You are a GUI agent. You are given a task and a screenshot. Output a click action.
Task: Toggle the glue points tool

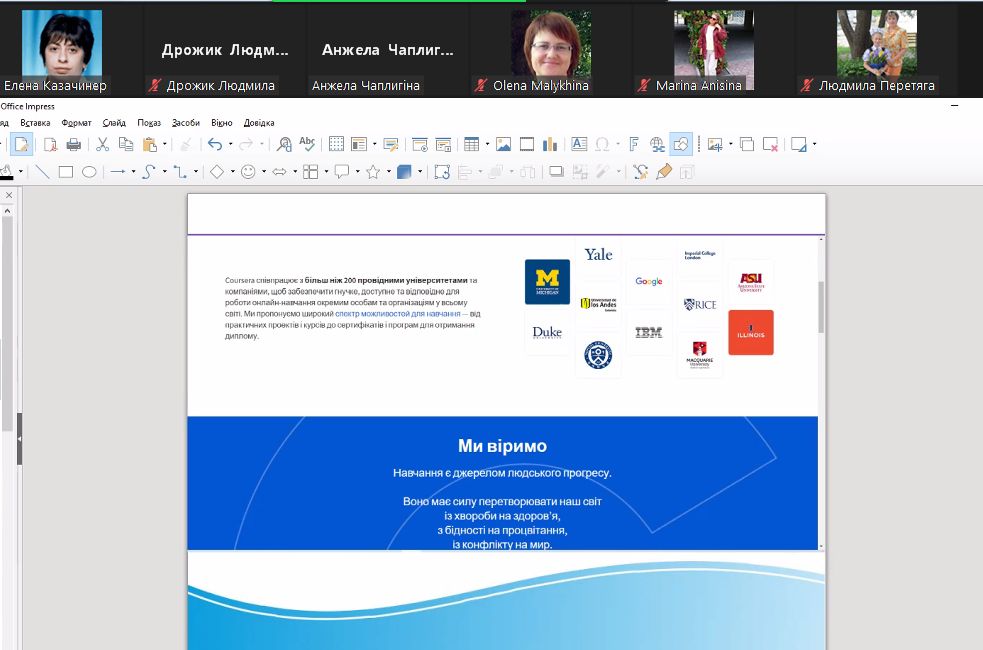click(x=664, y=172)
